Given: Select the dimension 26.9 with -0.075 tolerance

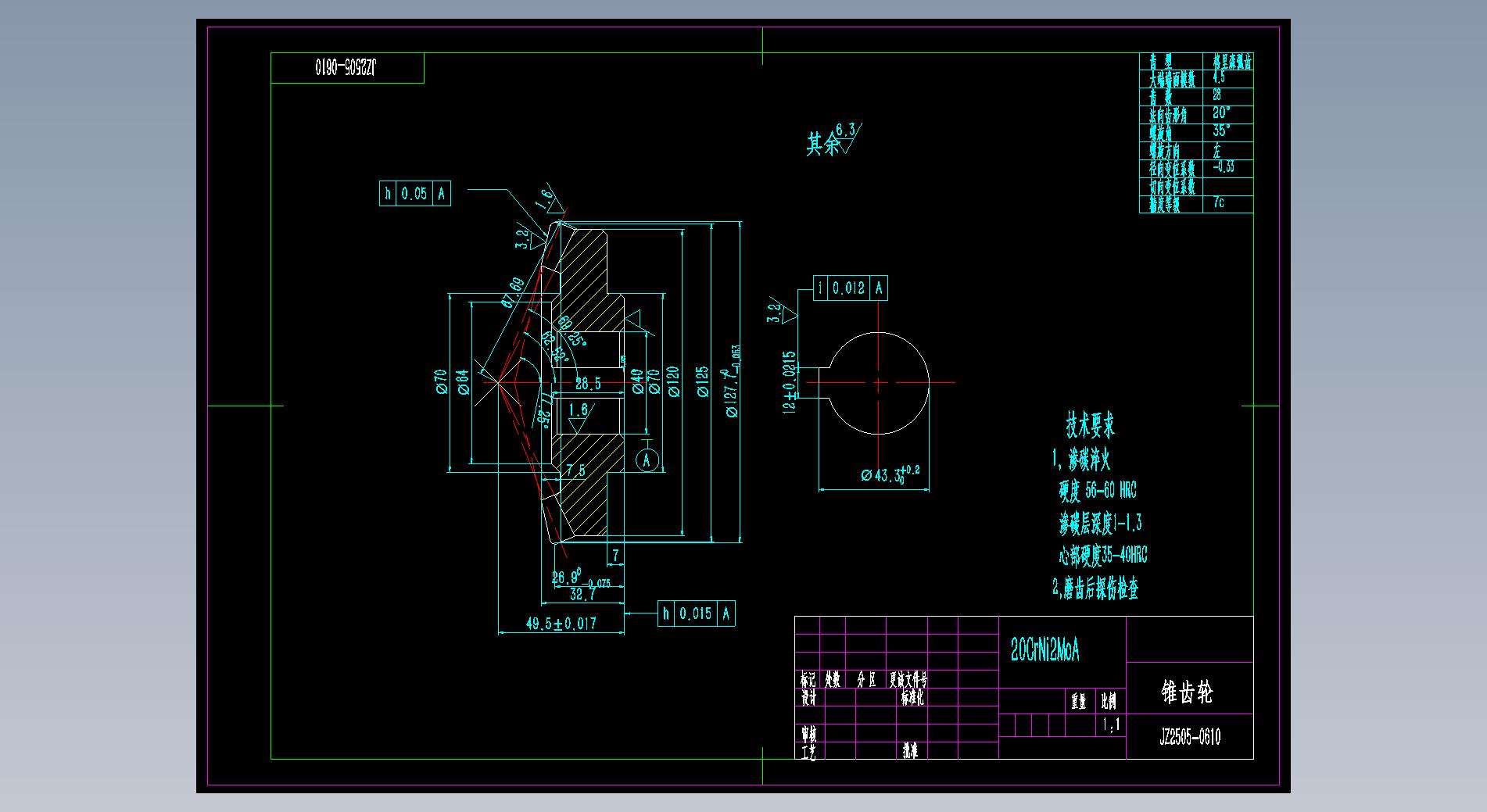Looking at the screenshot, I should (581, 577).
